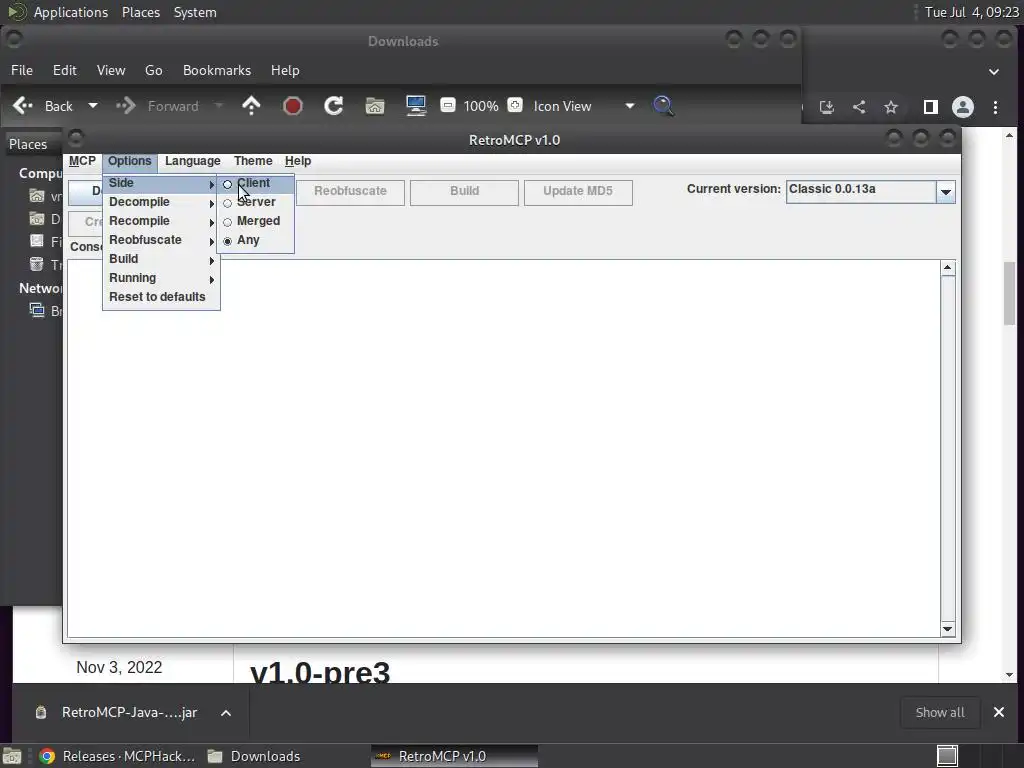Click console scrollbar down arrow

[x=948, y=630]
